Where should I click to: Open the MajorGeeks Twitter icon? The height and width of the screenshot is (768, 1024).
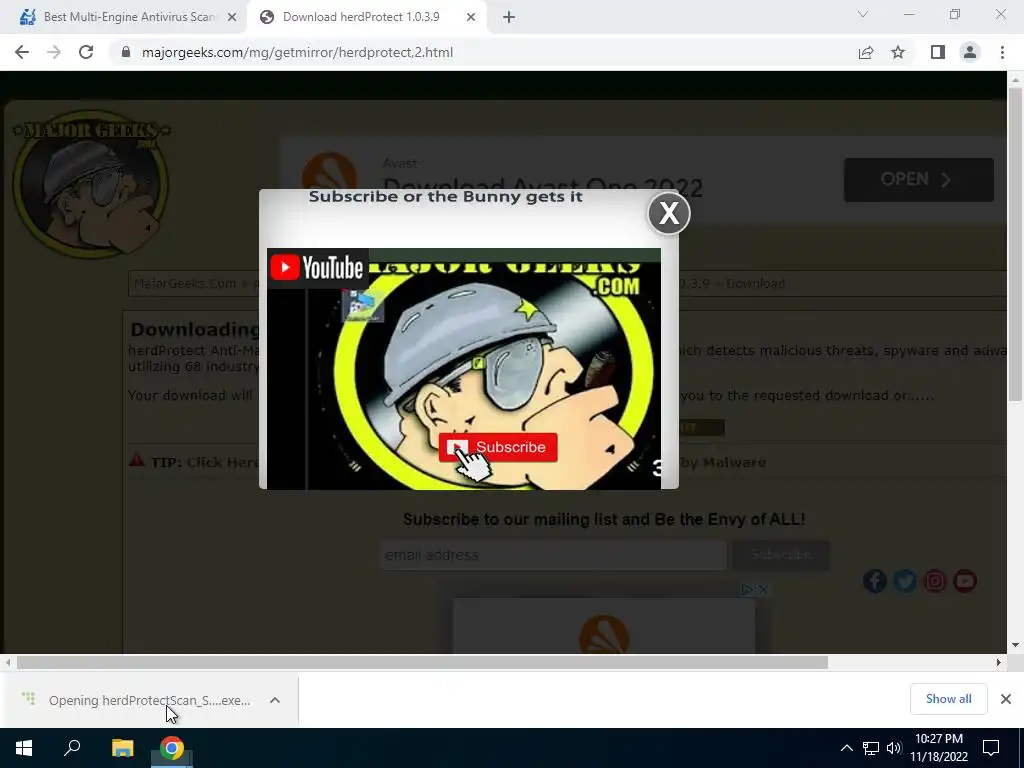click(x=904, y=581)
